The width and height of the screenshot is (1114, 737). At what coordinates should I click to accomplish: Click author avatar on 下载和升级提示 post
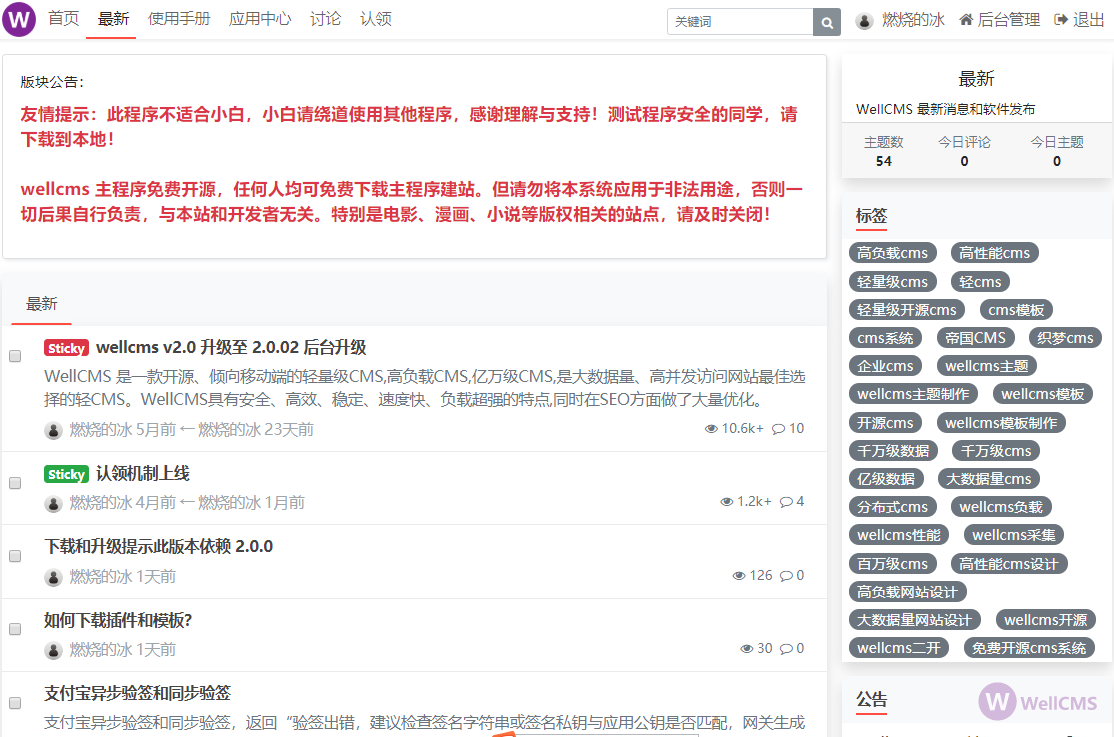53,577
